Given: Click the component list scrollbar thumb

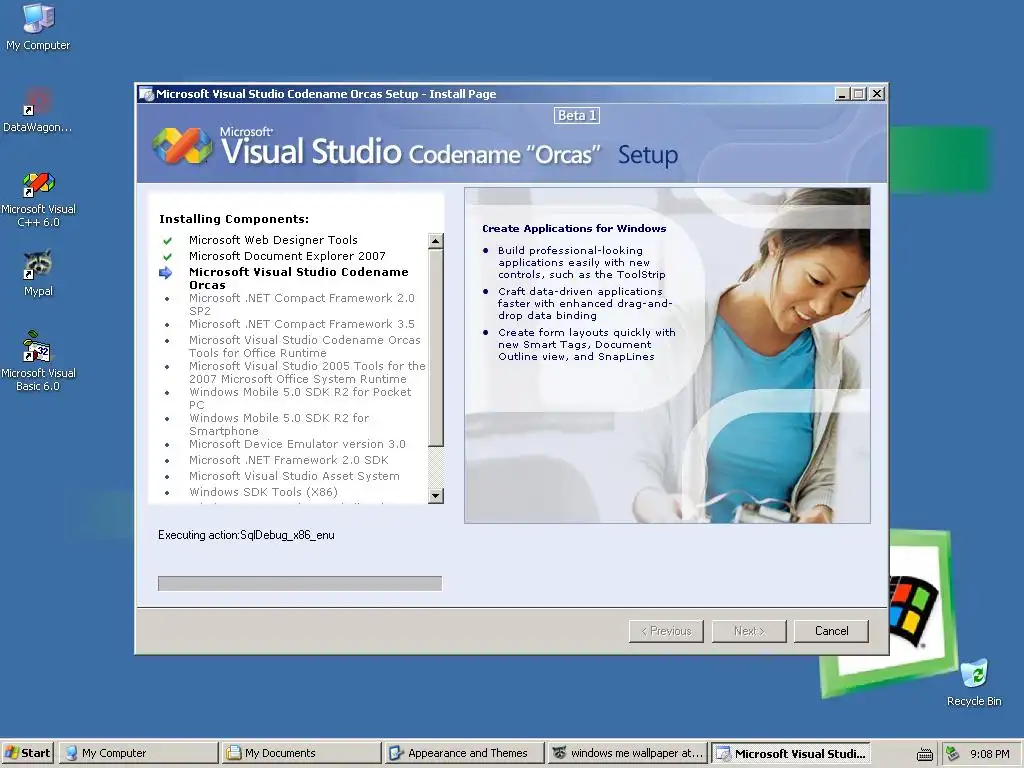Looking at the screenshot, I should [436, 347].
